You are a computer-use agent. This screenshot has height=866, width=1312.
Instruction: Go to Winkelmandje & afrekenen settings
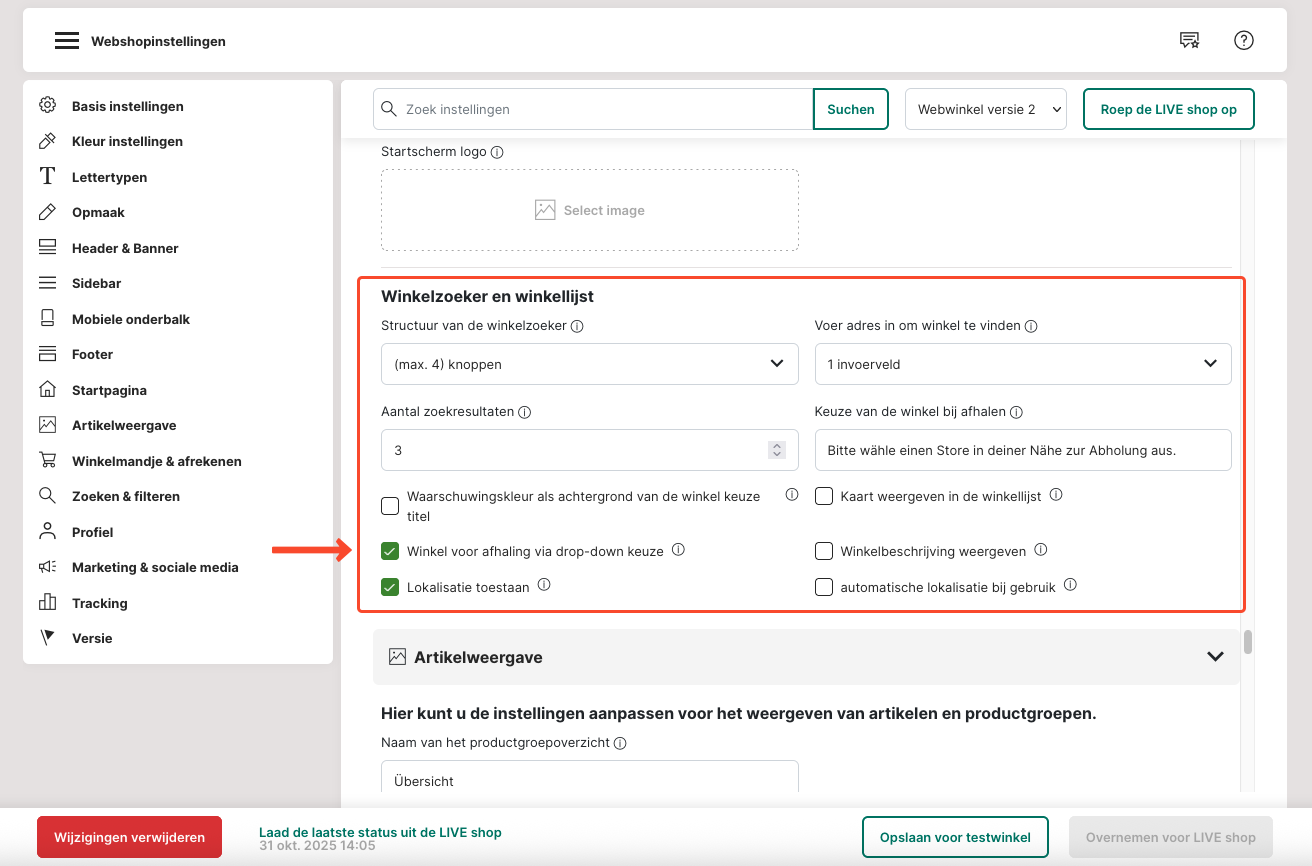pos(156,461)
